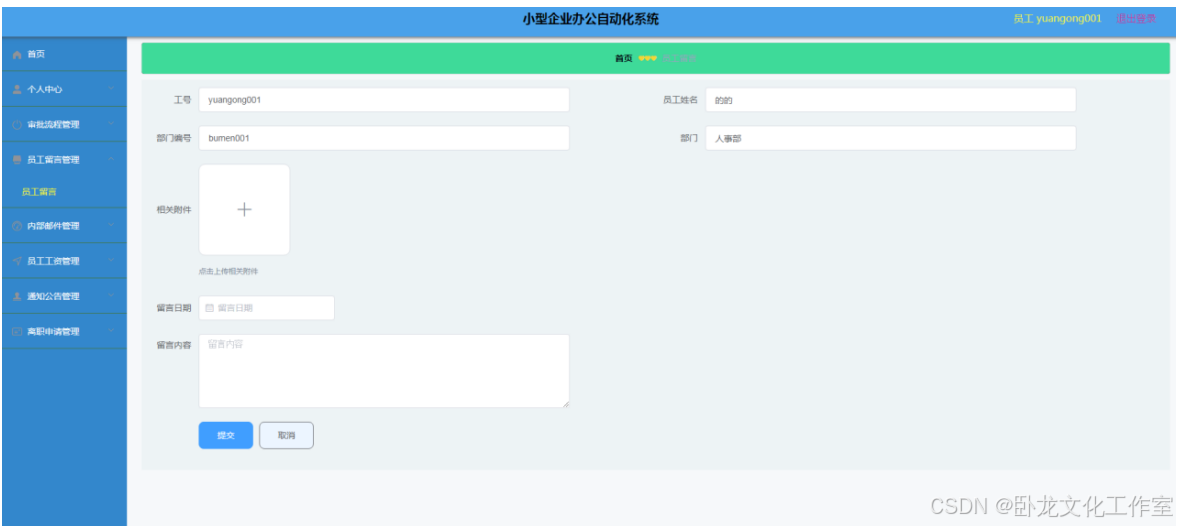1177x526 pixels.
Task: Open the 员工工资管理 menu label
Action: (x=53, y=261)
